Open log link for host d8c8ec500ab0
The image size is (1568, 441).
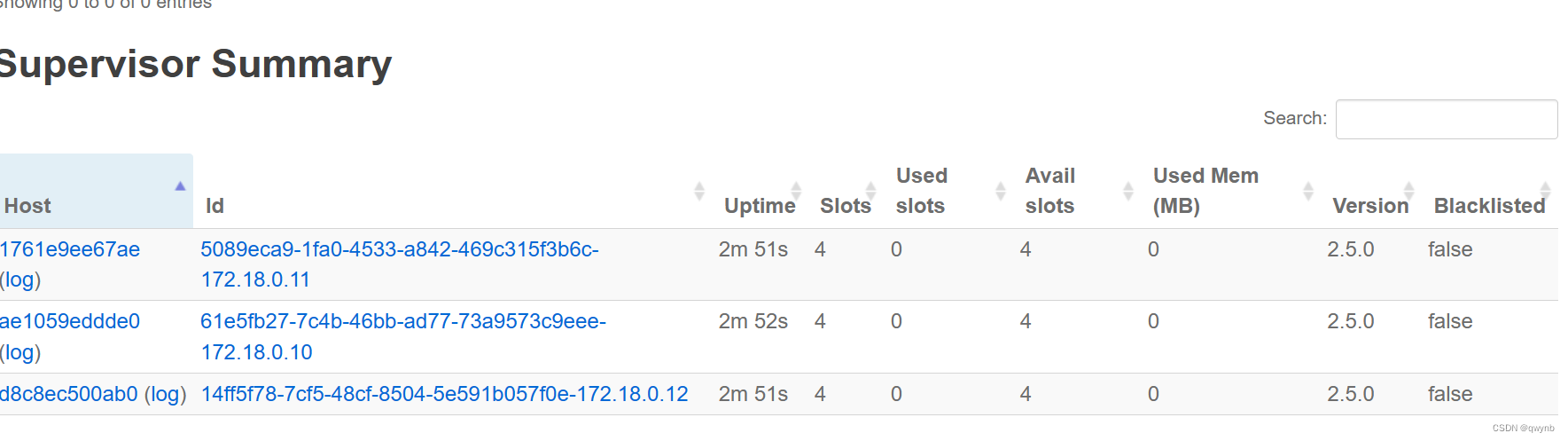pos(166,394)
